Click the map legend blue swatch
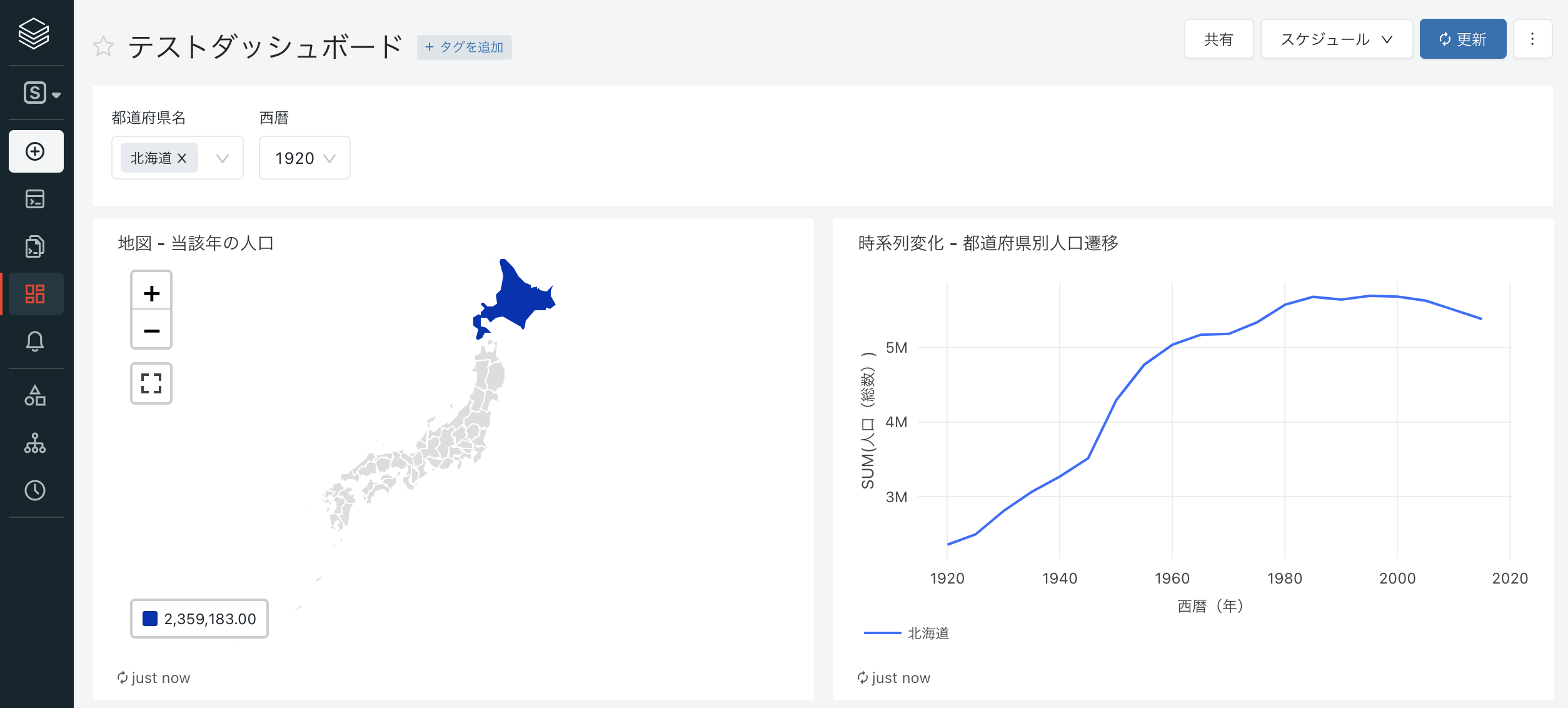The width and height of the screenshot is (1568, 708). pyautogui.click(x=150, y=619)
